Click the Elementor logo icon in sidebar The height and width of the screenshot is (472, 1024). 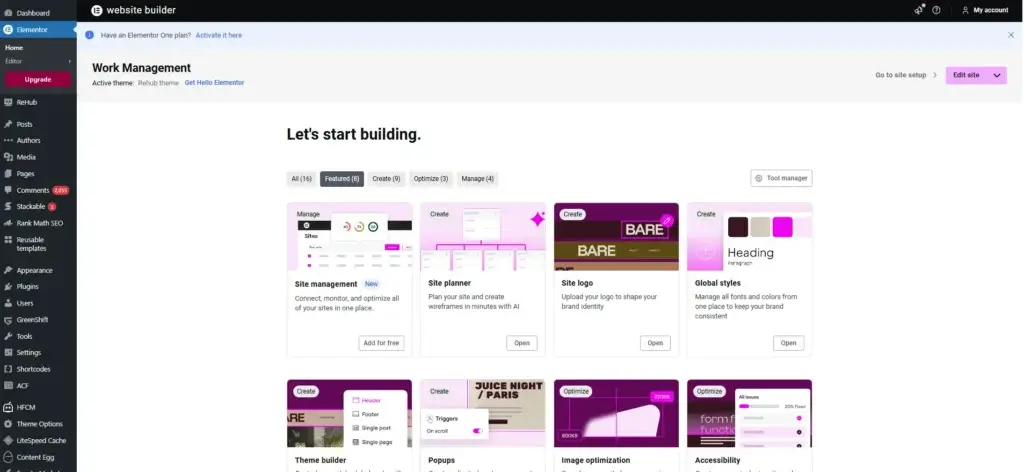click(x=8, y=29)
